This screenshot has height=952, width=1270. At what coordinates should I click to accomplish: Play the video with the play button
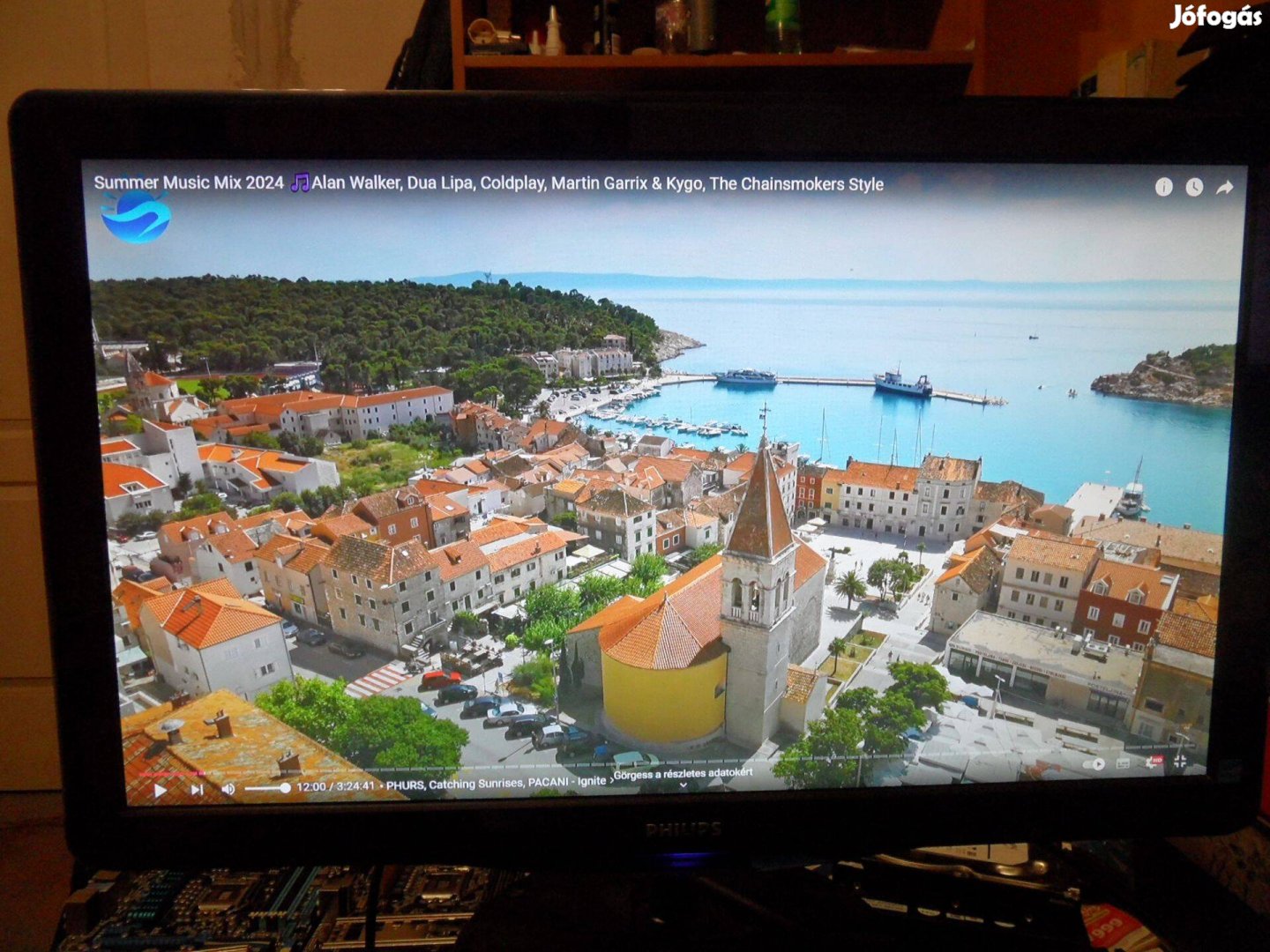coord(160,791)
